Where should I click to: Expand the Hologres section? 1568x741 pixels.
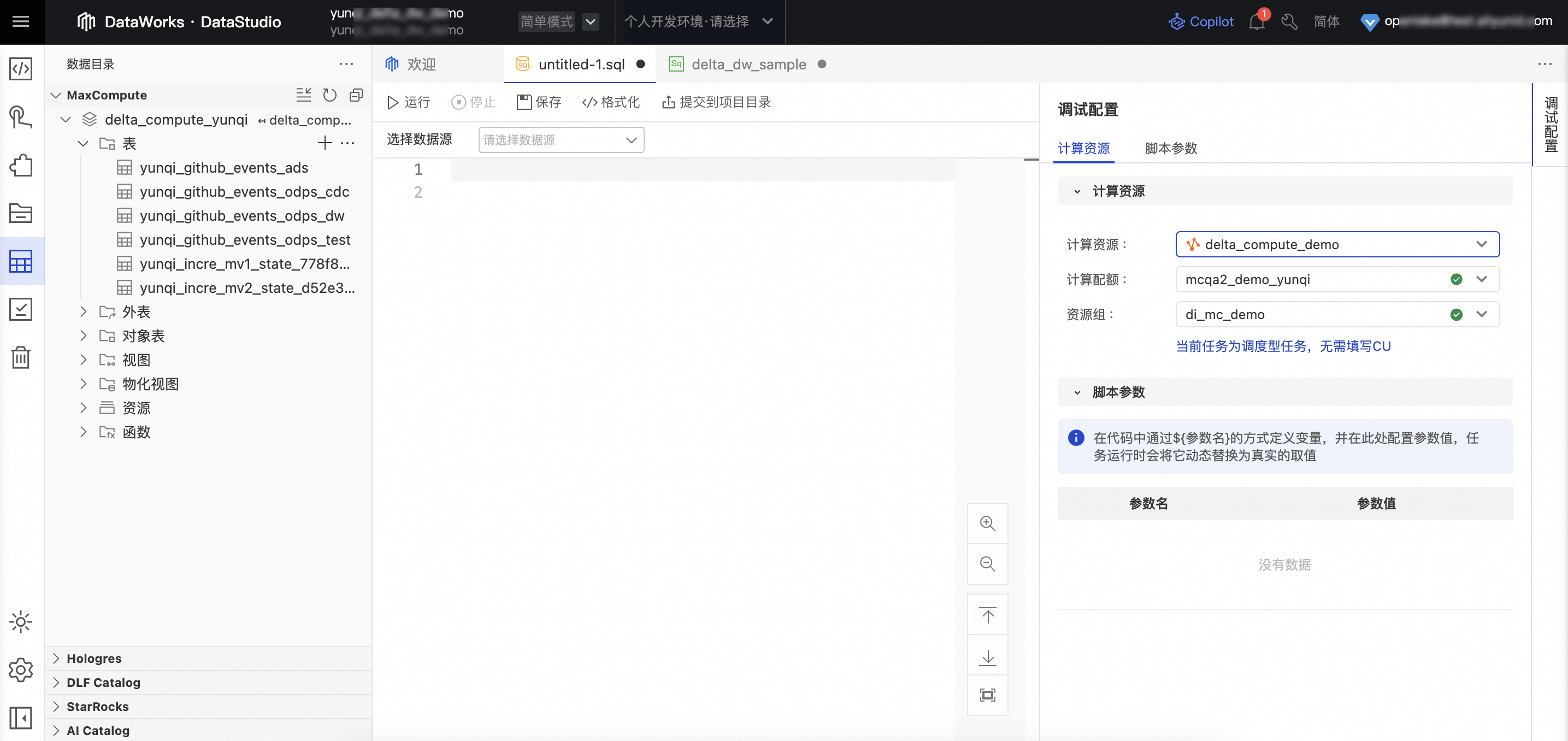pyautogui.click(x=55, y=658)
